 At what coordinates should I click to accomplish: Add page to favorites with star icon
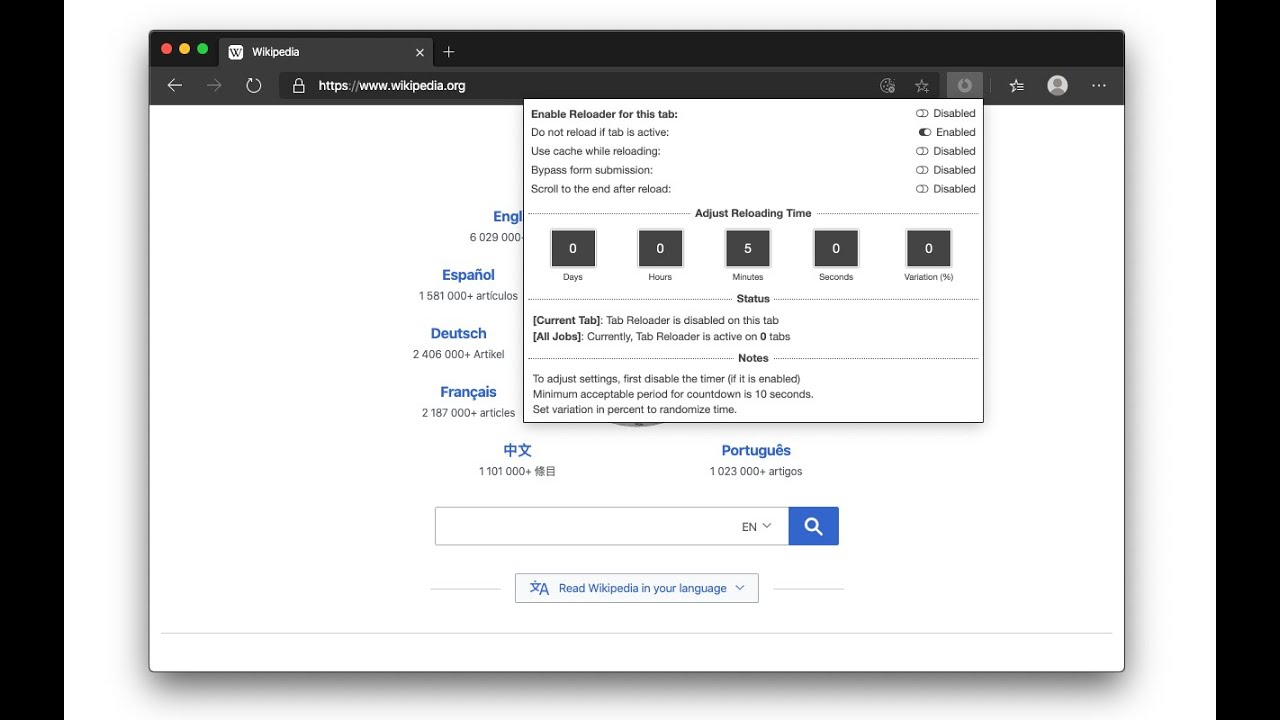(922, 86)
